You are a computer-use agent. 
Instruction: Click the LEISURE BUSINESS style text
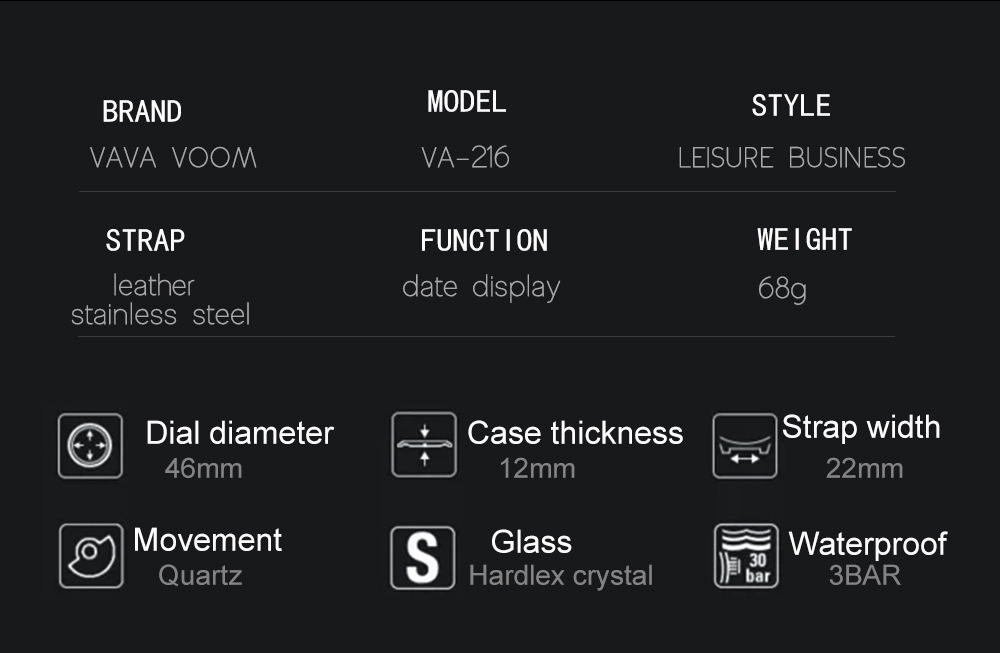[791, 158]
